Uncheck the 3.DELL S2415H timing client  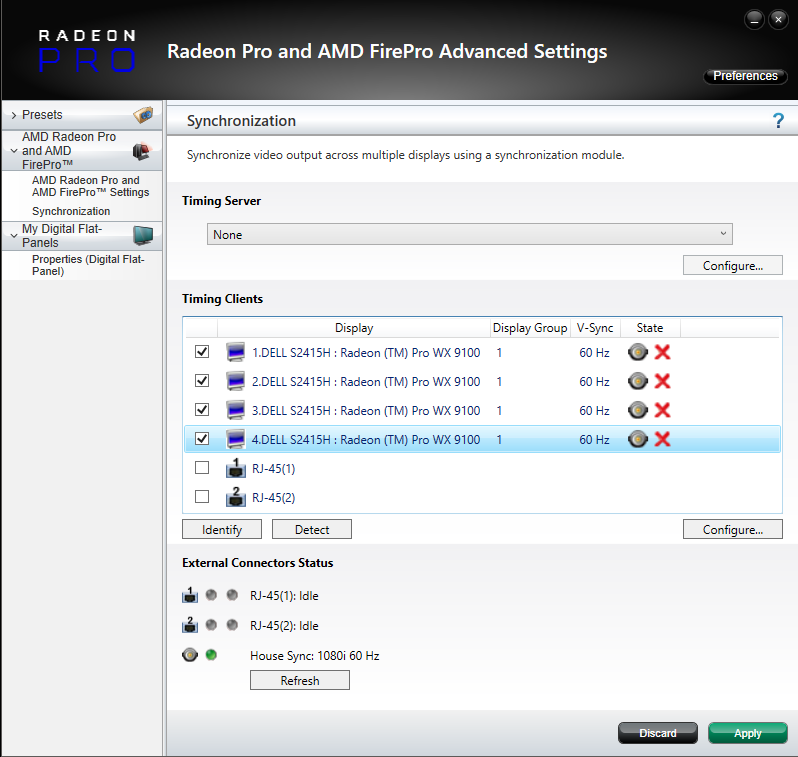point(202,409)
